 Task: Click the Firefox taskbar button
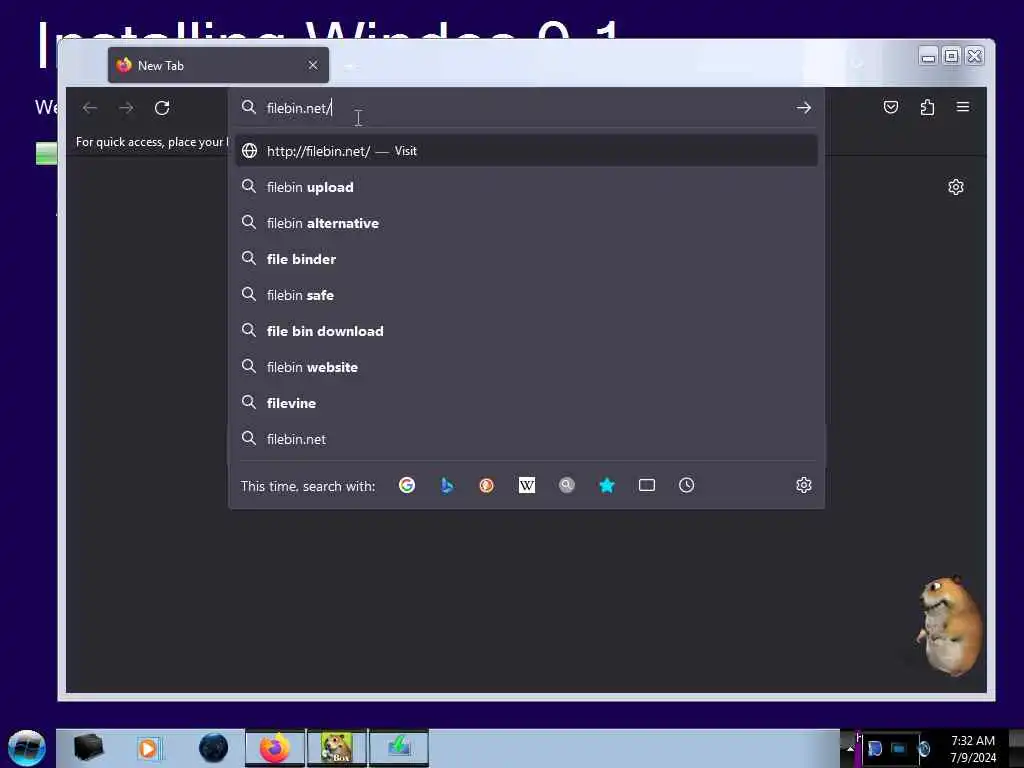click(x=275, y=748)
